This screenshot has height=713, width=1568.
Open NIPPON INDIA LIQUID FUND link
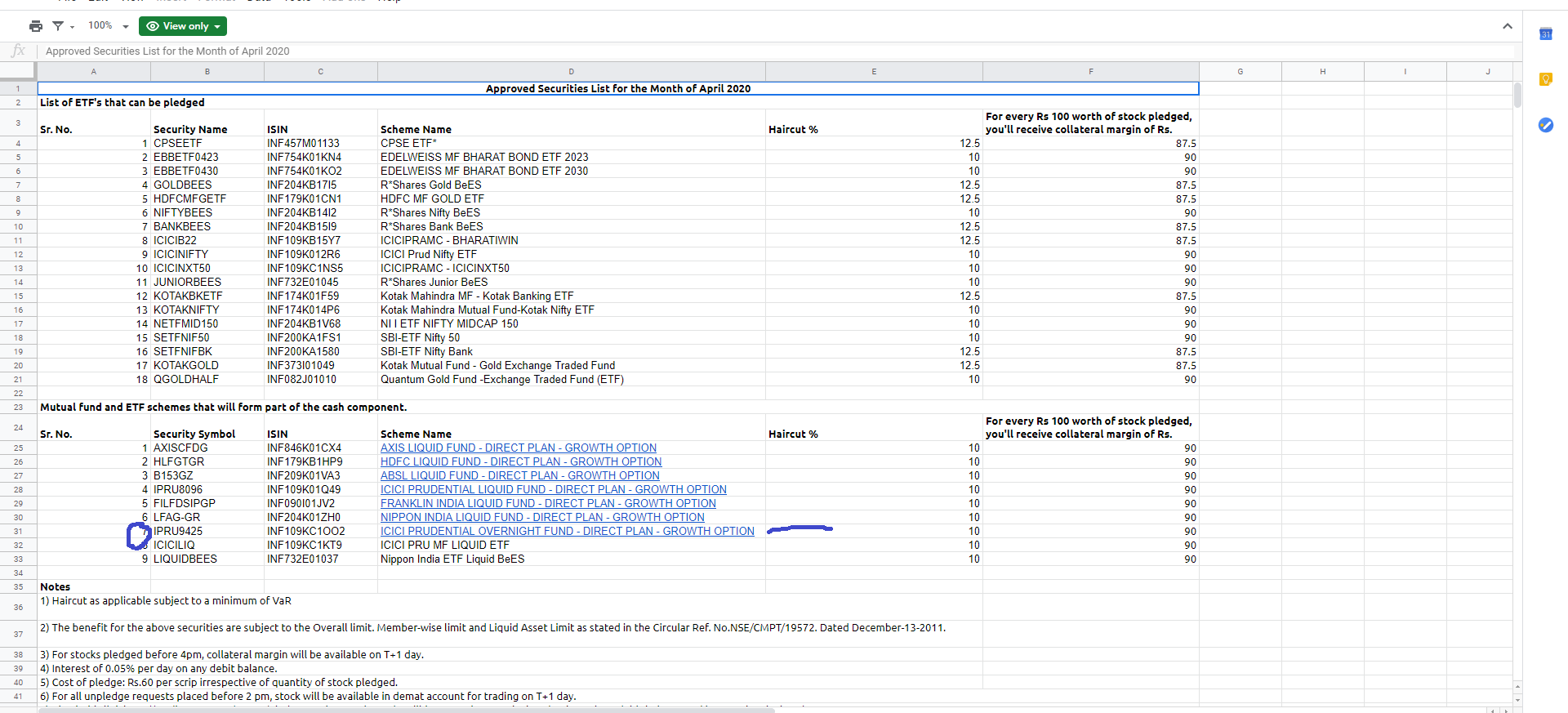pos(542,517)
